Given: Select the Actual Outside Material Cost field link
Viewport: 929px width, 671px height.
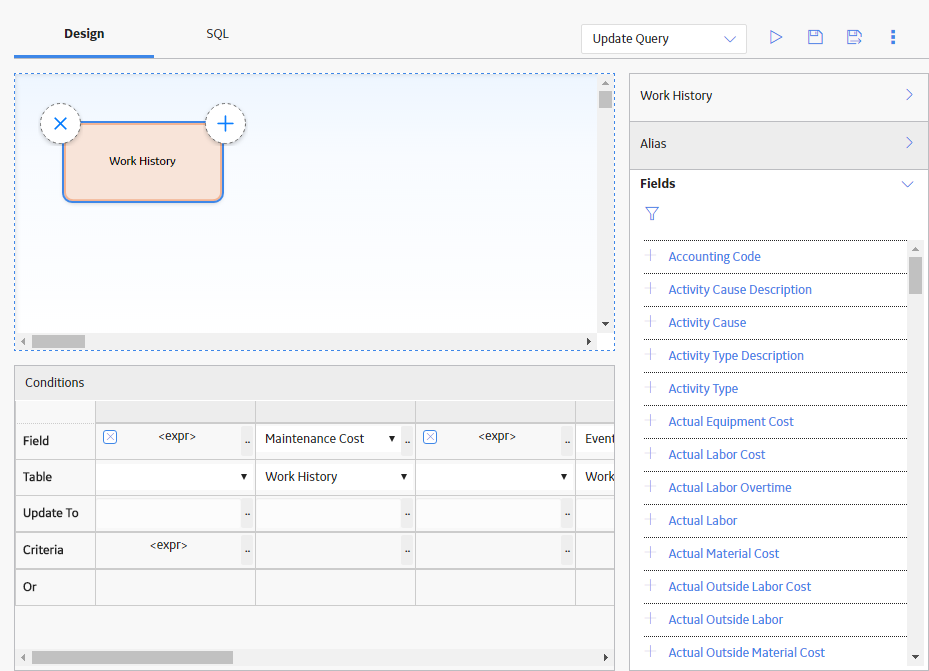Looking at the screenshot, I should coord(747,653).
